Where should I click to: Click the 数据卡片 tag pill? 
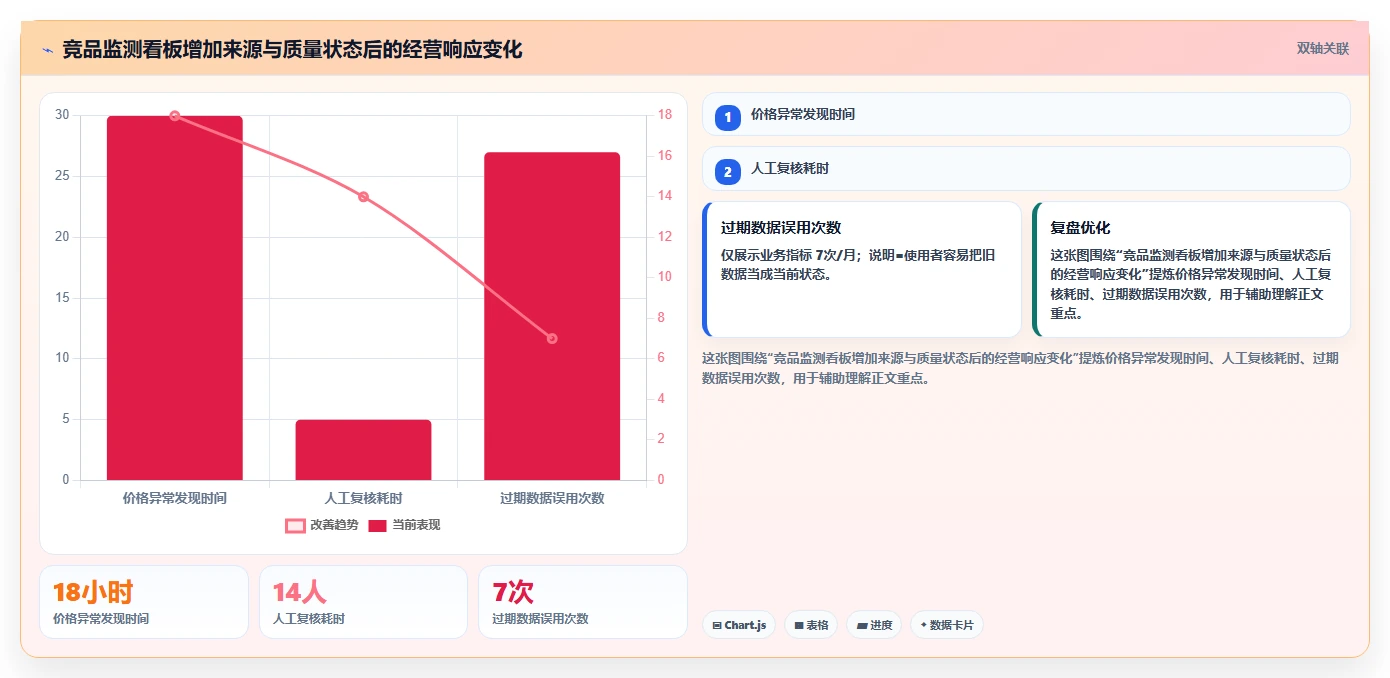pyautogui.click(x=947, y=625)
